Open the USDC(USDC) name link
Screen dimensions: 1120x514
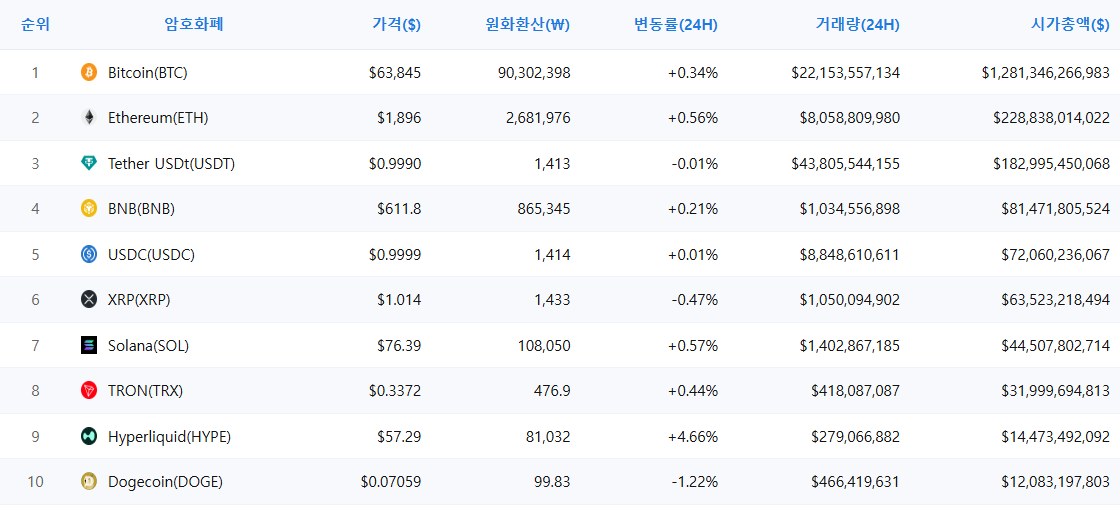coord(151,254)
